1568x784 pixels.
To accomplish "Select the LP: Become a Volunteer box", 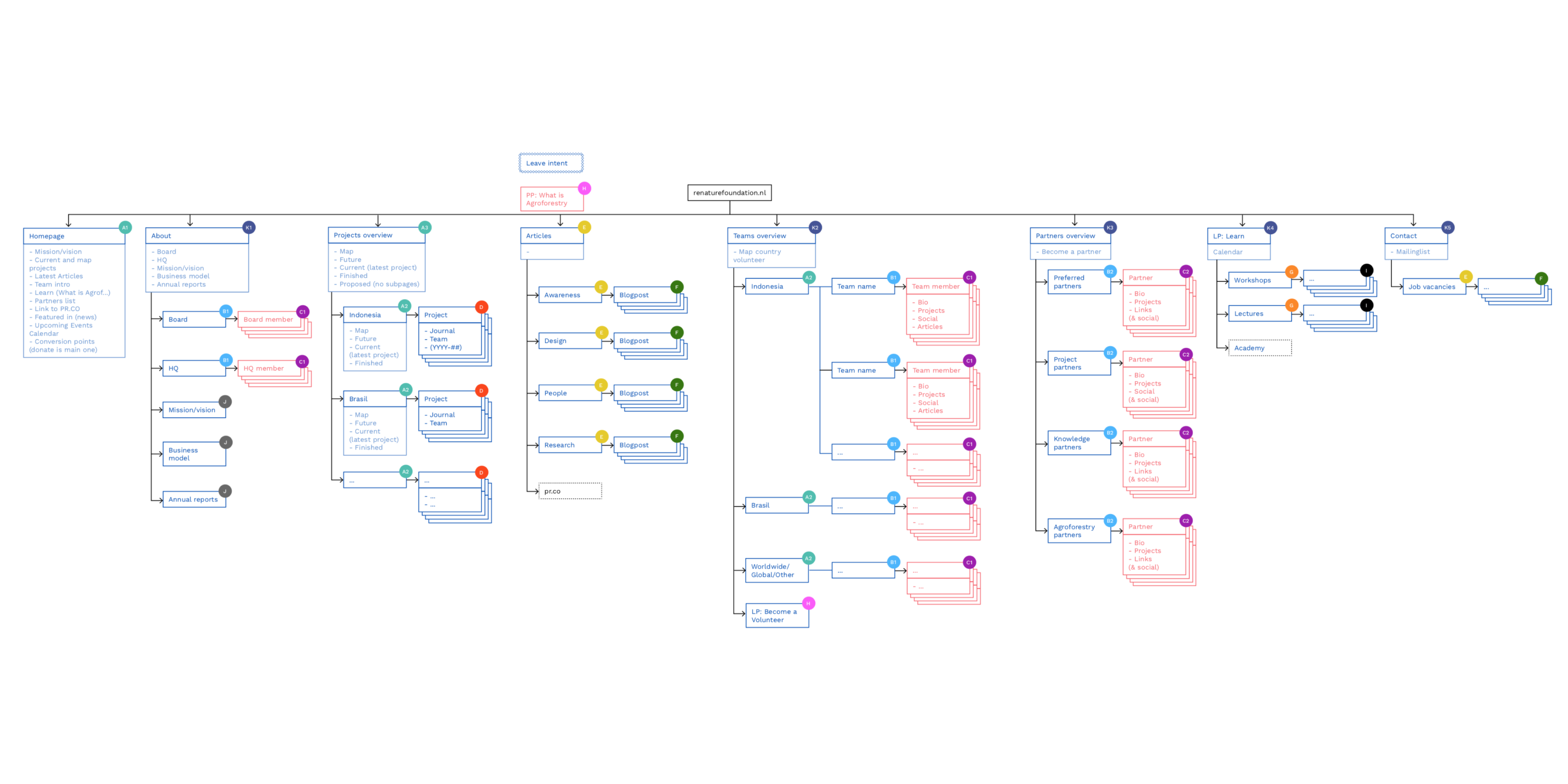I will (777, 615).
